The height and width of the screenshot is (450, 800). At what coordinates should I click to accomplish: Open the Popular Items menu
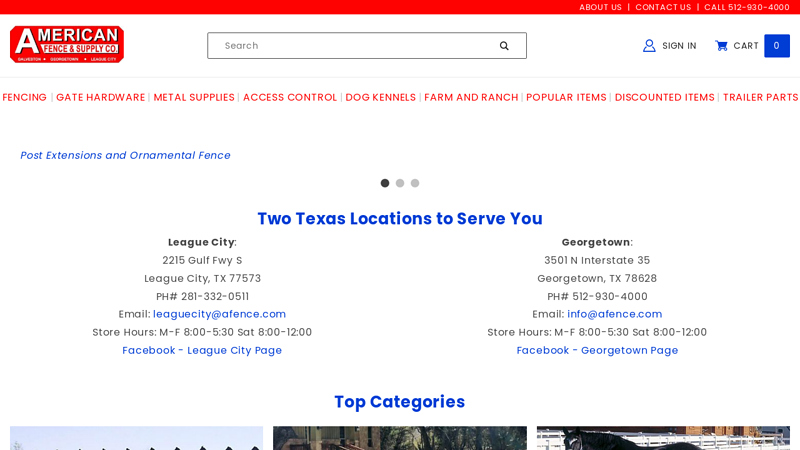pyautogui.click(x=566, y=97)
